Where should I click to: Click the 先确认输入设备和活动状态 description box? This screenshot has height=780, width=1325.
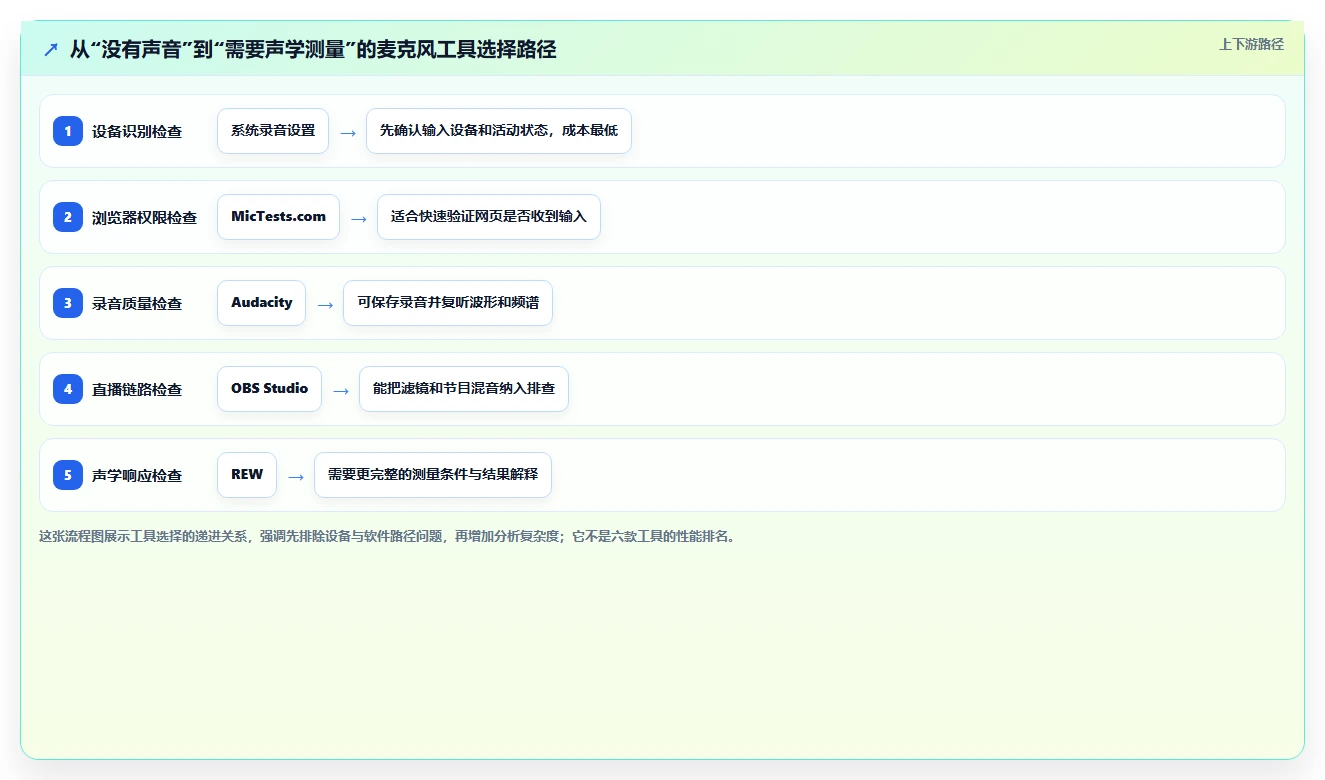[x=499, y=131]
